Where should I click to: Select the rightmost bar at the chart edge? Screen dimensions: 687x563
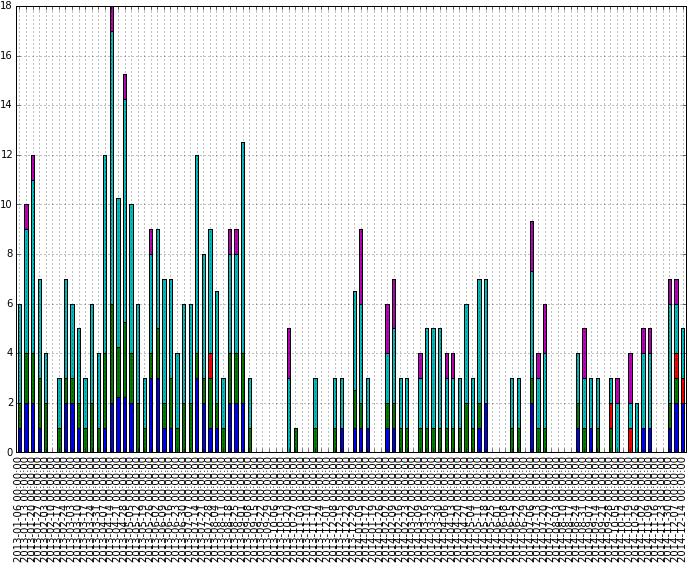(683, 390)
